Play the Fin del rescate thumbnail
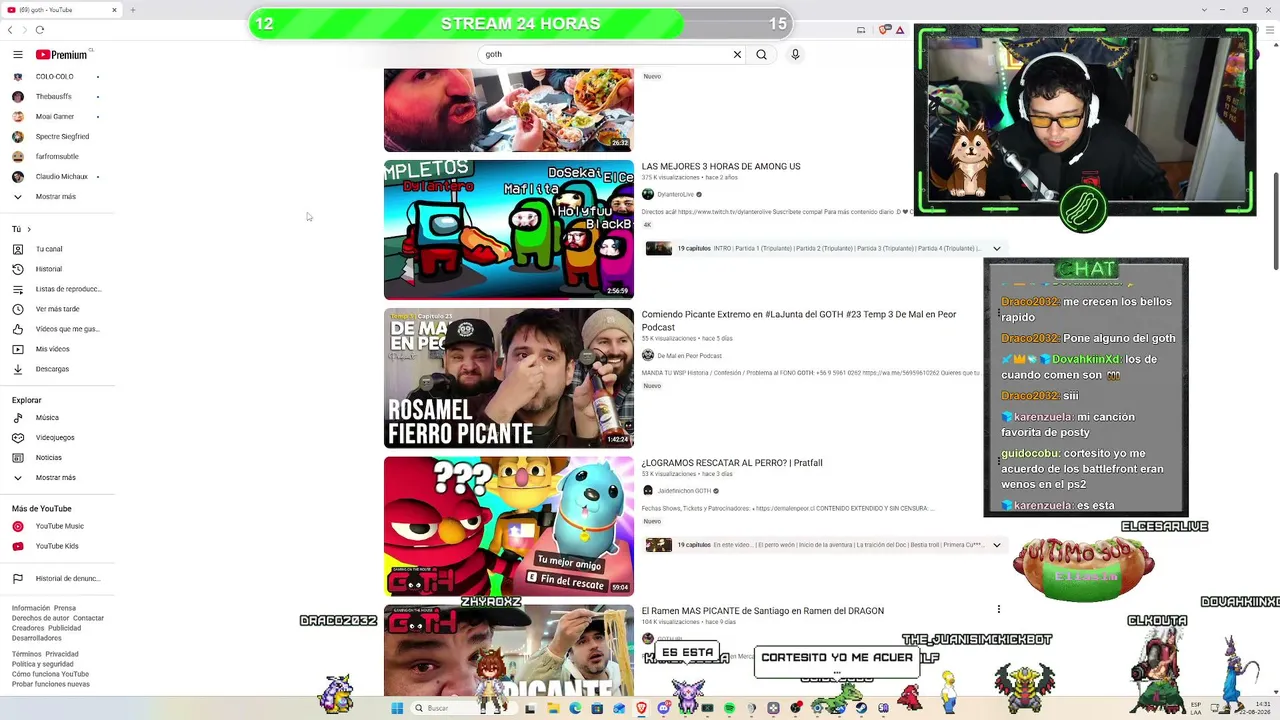Screen dimensions: 1280x720 point(509,526)
